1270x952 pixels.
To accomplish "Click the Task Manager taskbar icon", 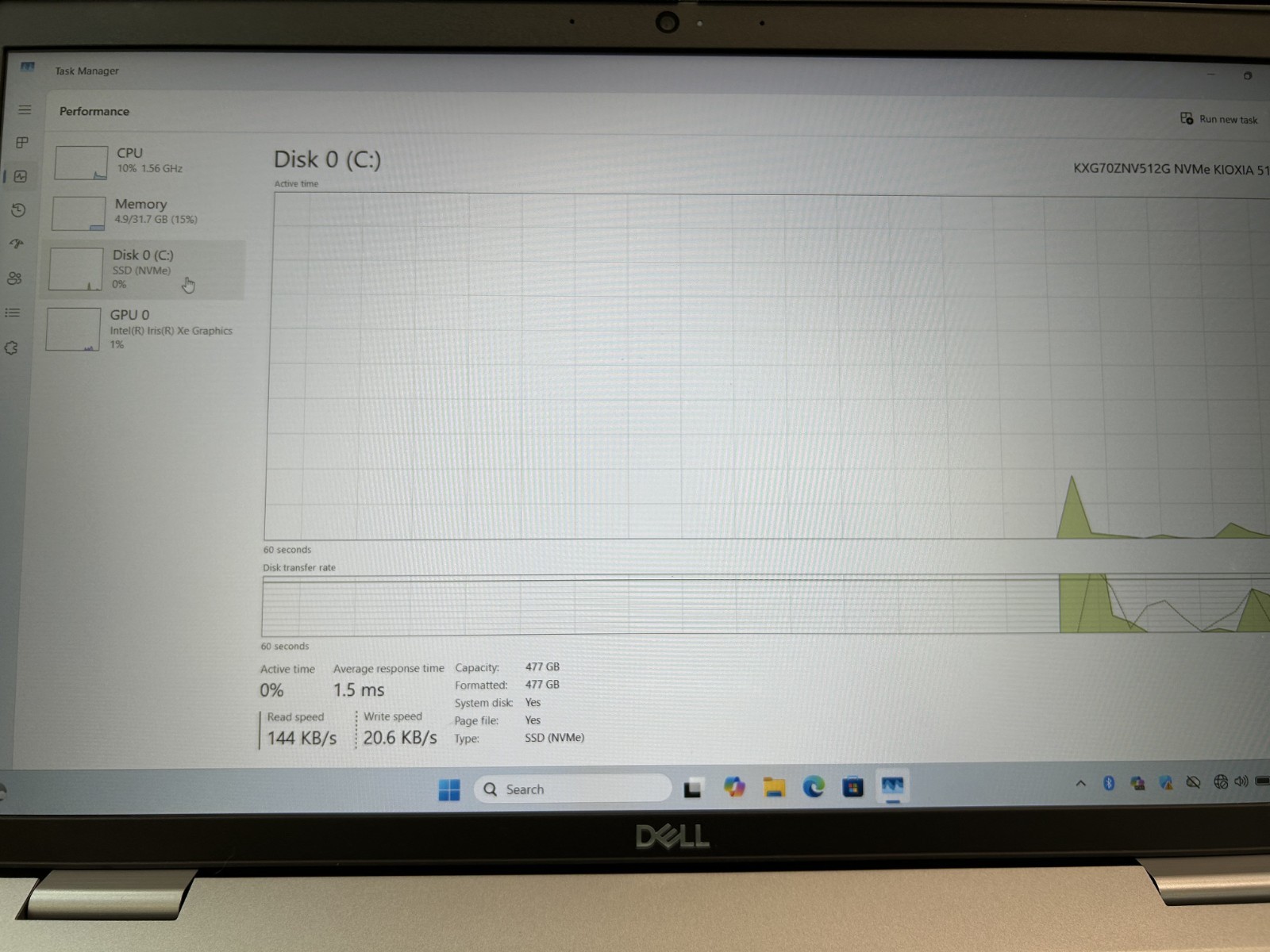I will click(893, 786).
